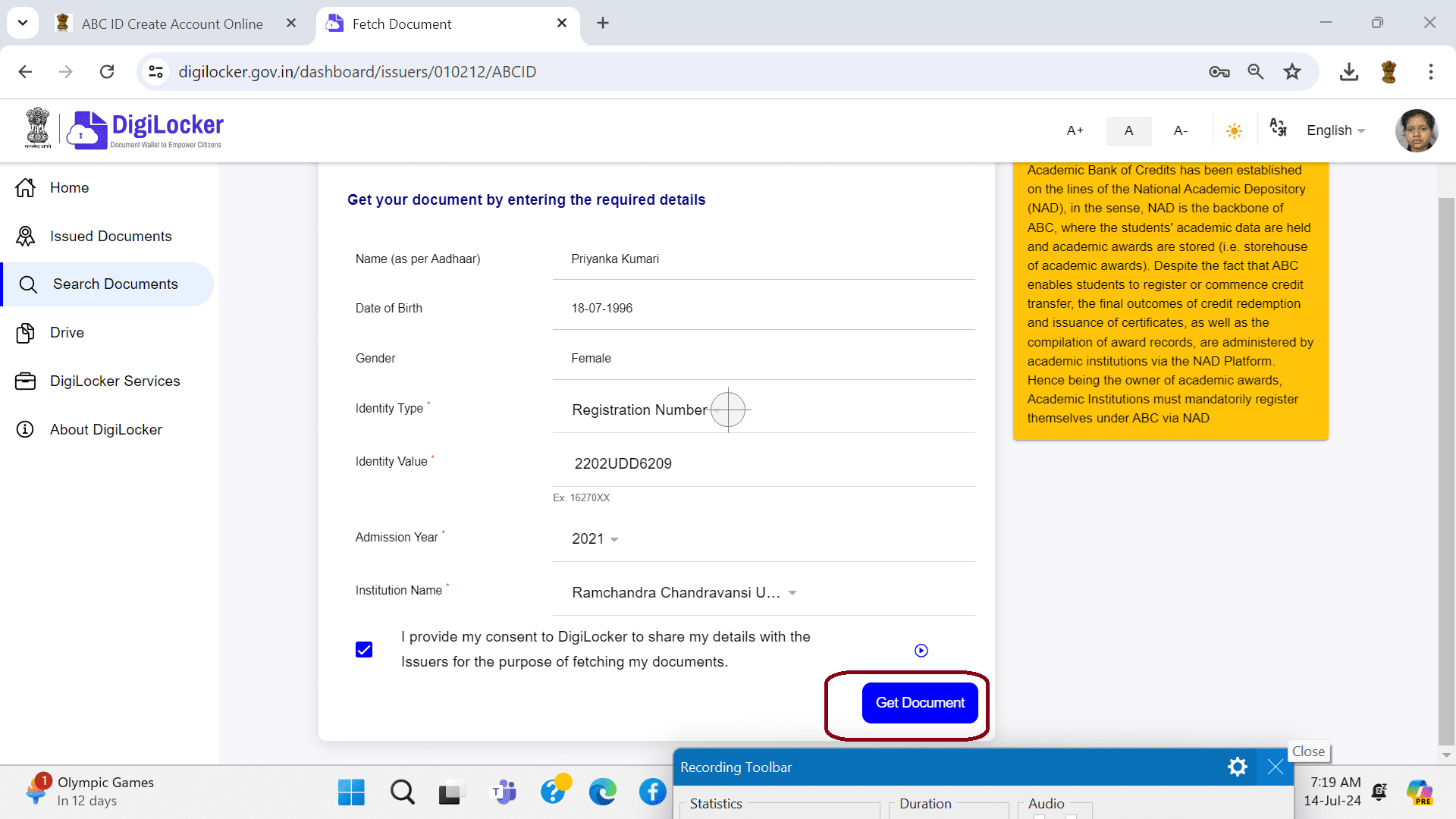Click the Gender field showing Female
This screenshot has width=1456, height=819.
(x=764, y=359)
